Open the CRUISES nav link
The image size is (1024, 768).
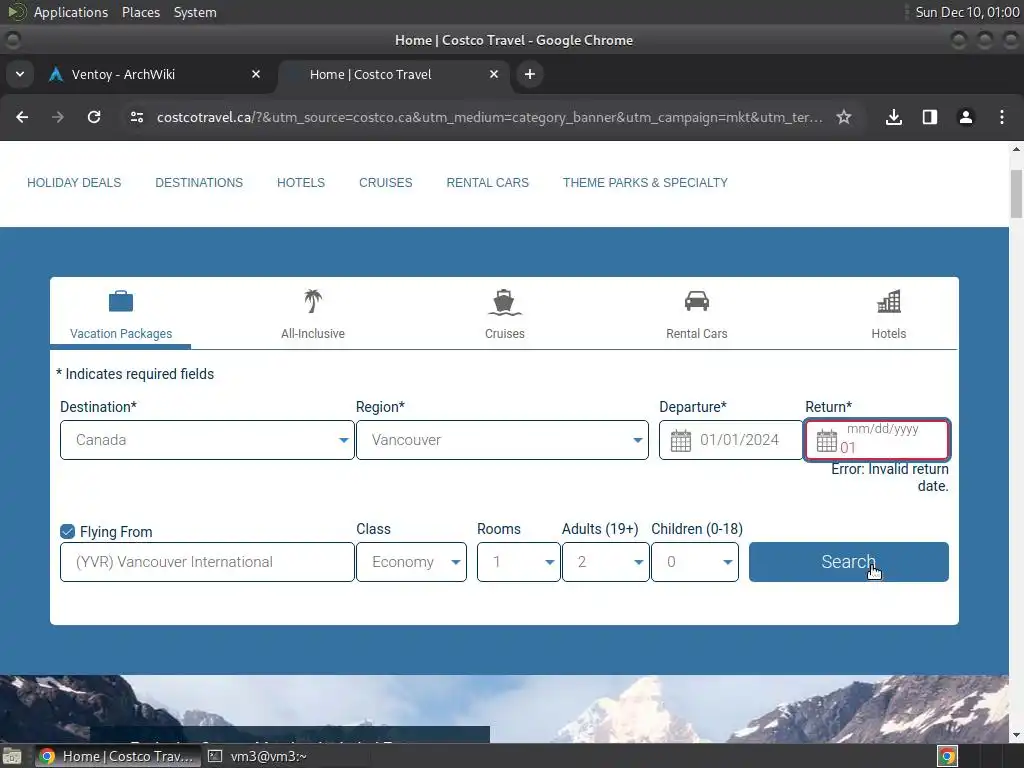[385, 183]
